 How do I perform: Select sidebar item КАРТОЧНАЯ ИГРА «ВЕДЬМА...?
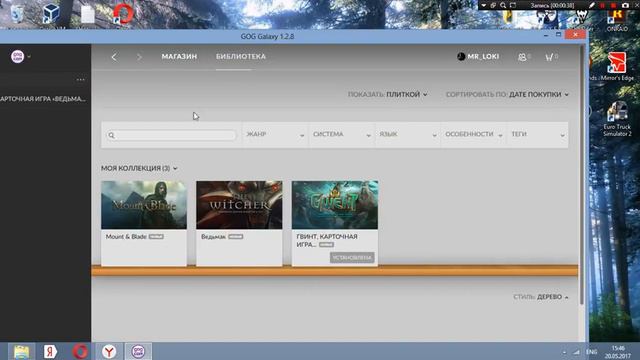pos(43,99)
